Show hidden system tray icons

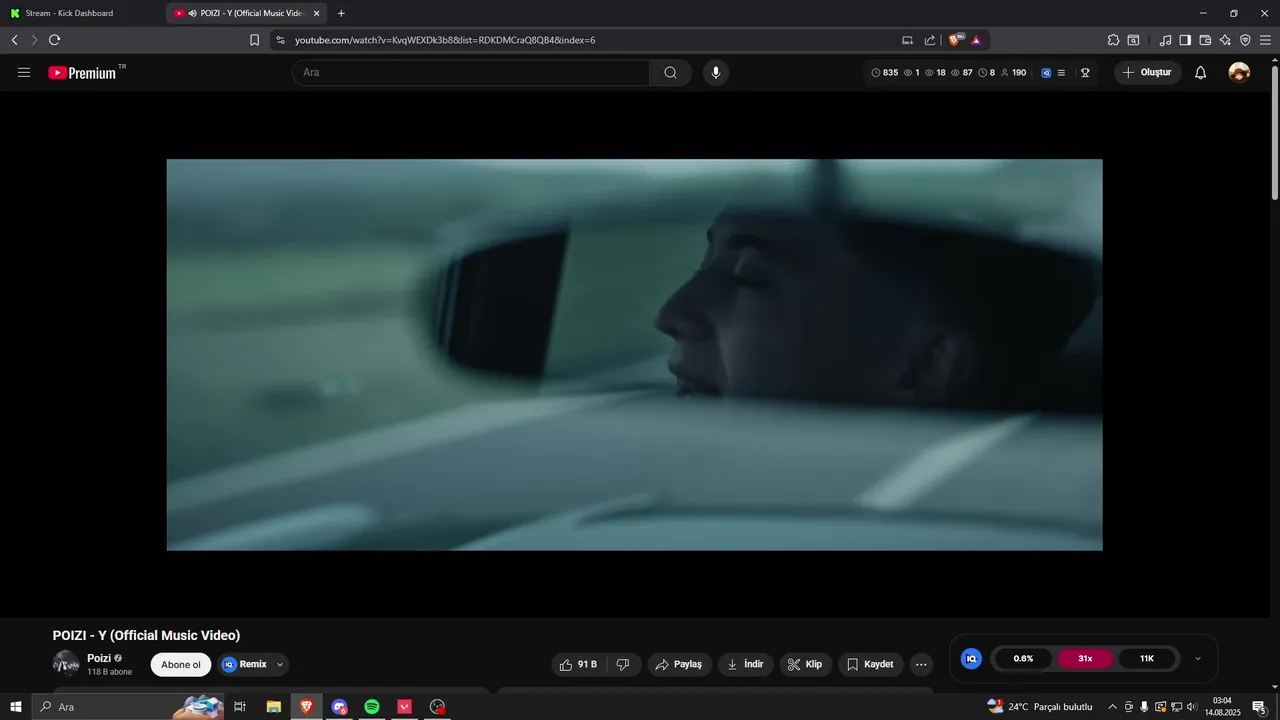click(1112, 707)
